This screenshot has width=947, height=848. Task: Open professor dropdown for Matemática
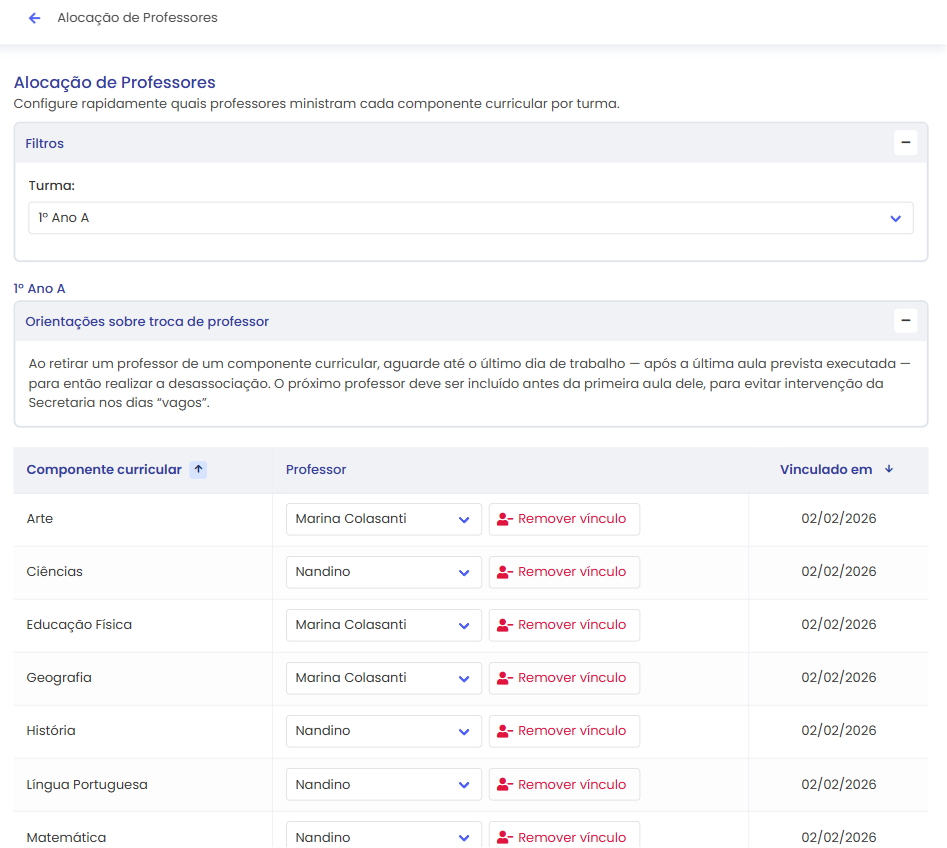[384, 836]
